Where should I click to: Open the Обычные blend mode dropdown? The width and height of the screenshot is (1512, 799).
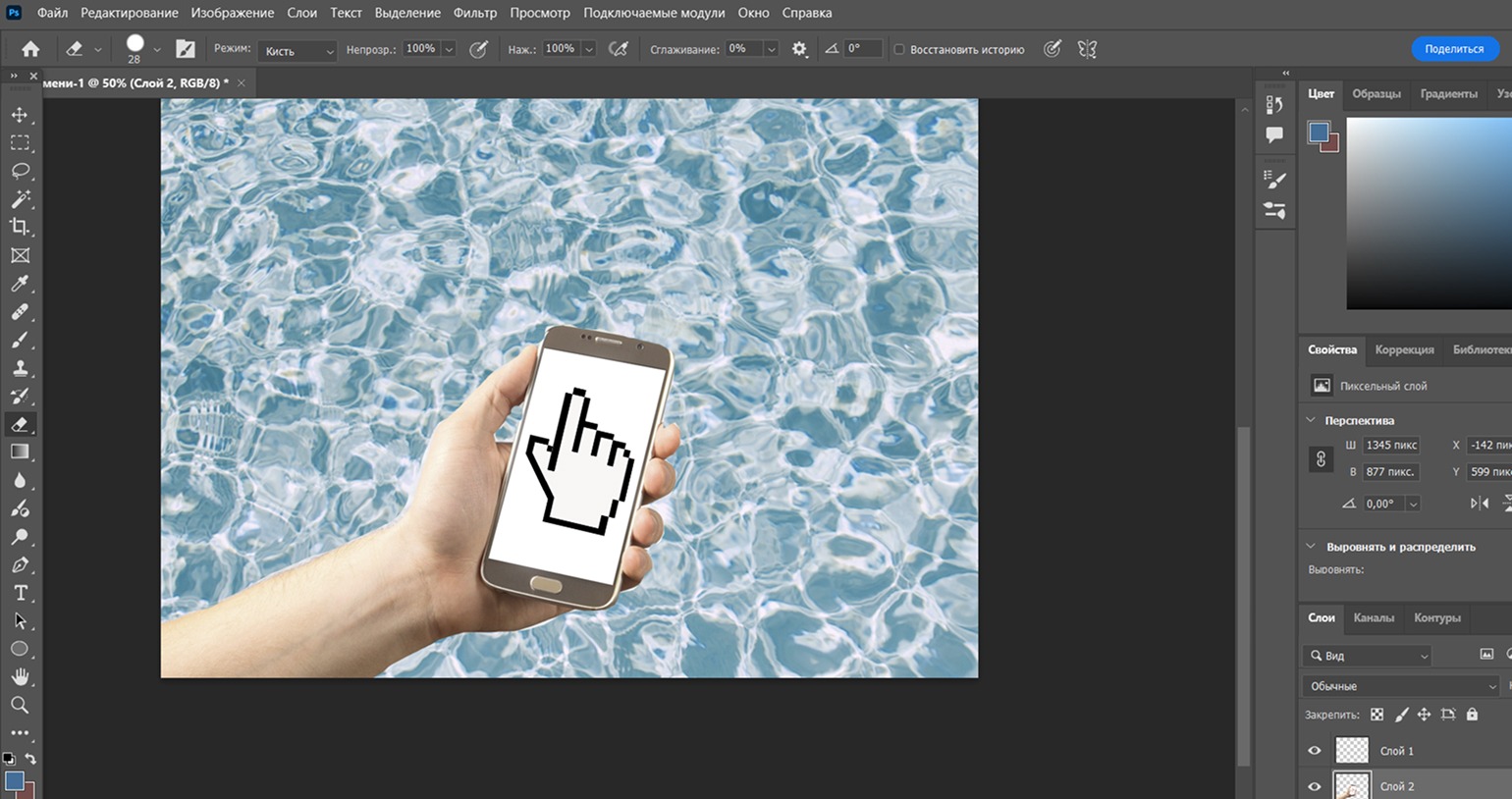[1402, 686]
